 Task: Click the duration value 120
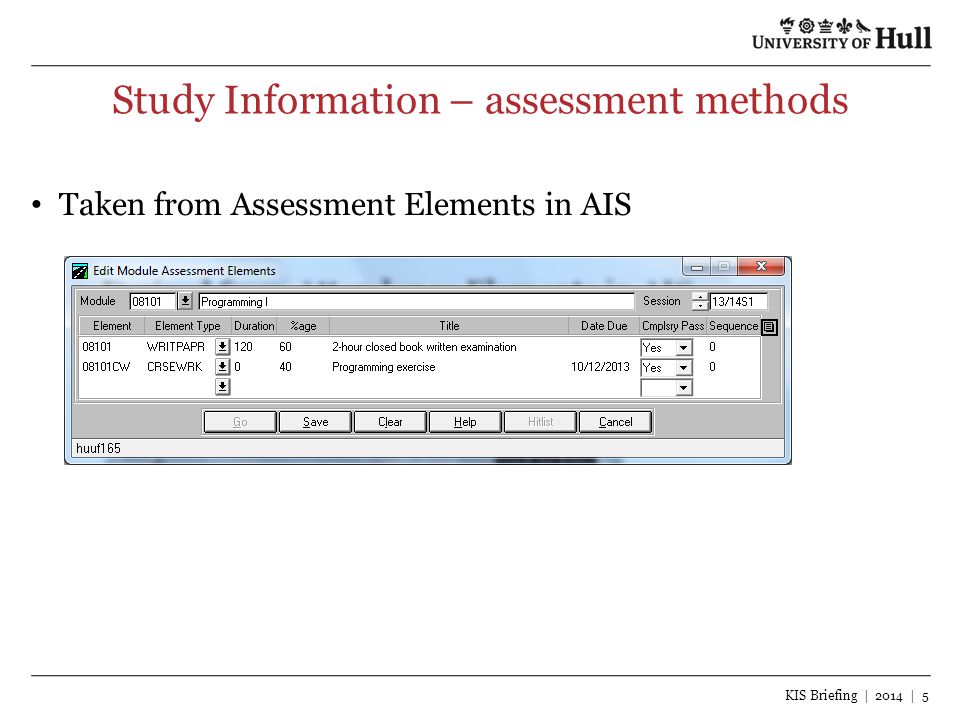pos(243,347)
